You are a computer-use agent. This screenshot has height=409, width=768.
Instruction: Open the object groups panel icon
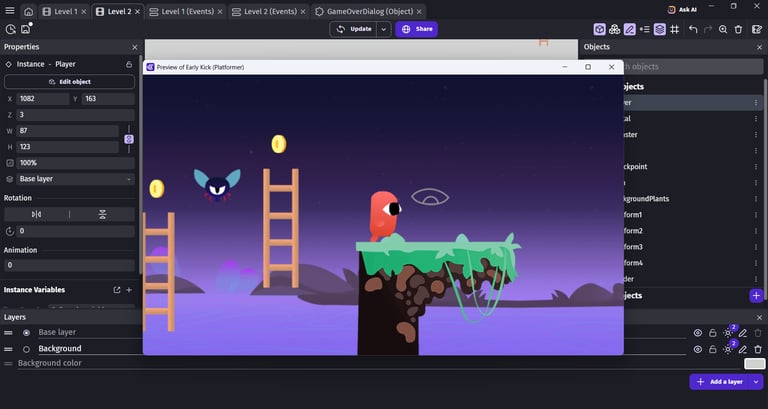click(x=615, y=29)
